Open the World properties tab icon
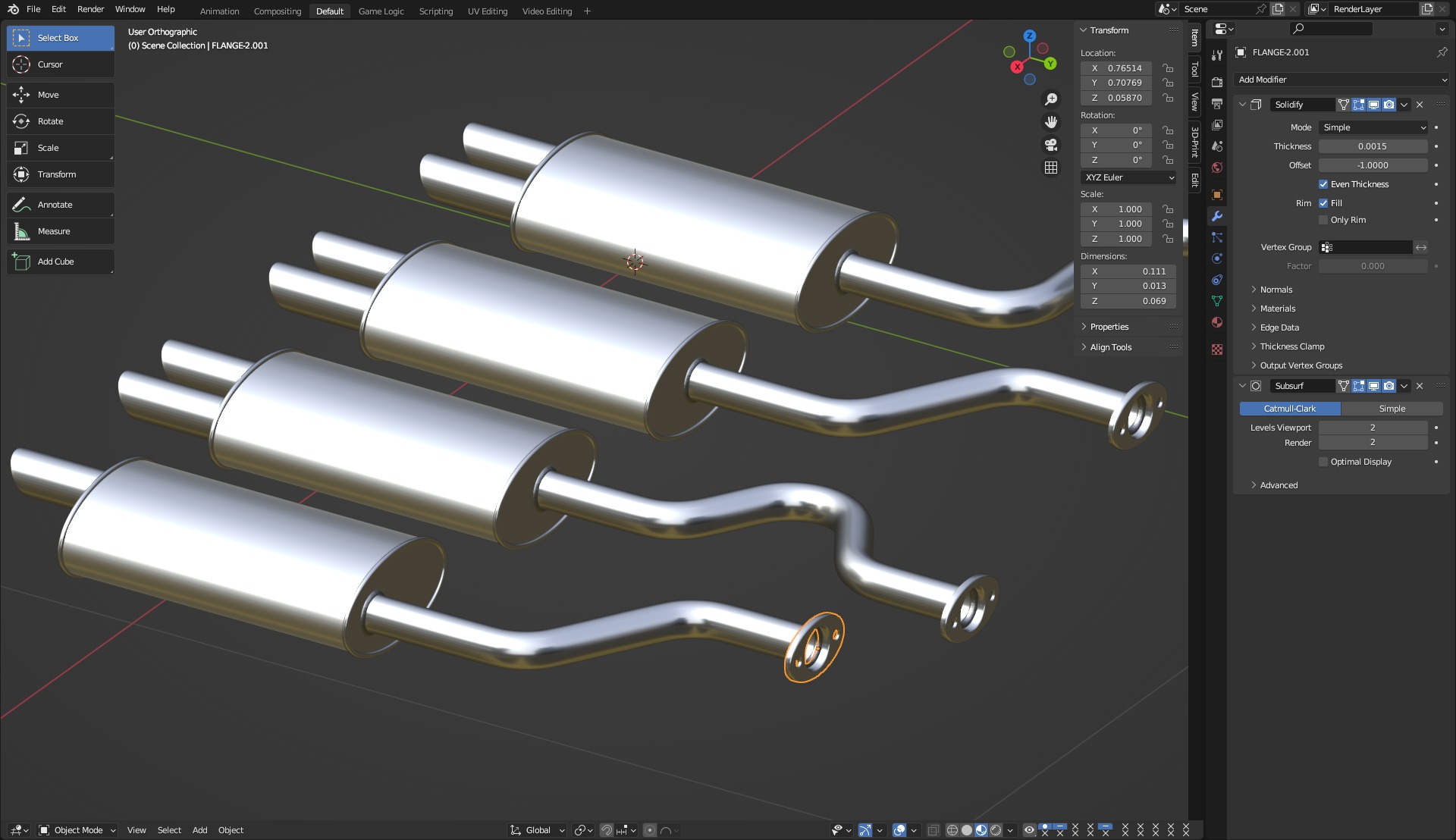Screen dimensions: 1456x840 [x=1217, y=168]
